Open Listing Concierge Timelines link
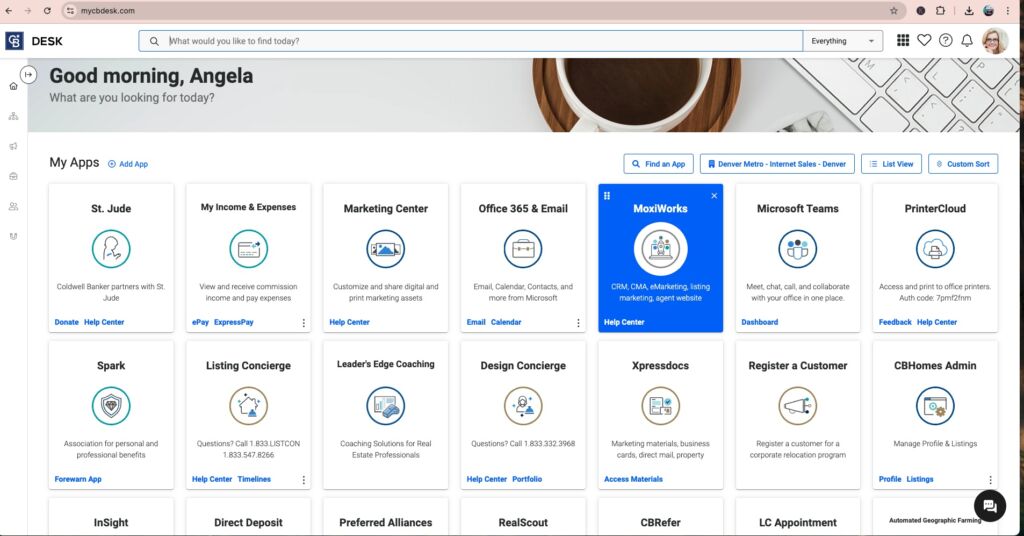The image size is (1024, 536). (x=254, y=479)
